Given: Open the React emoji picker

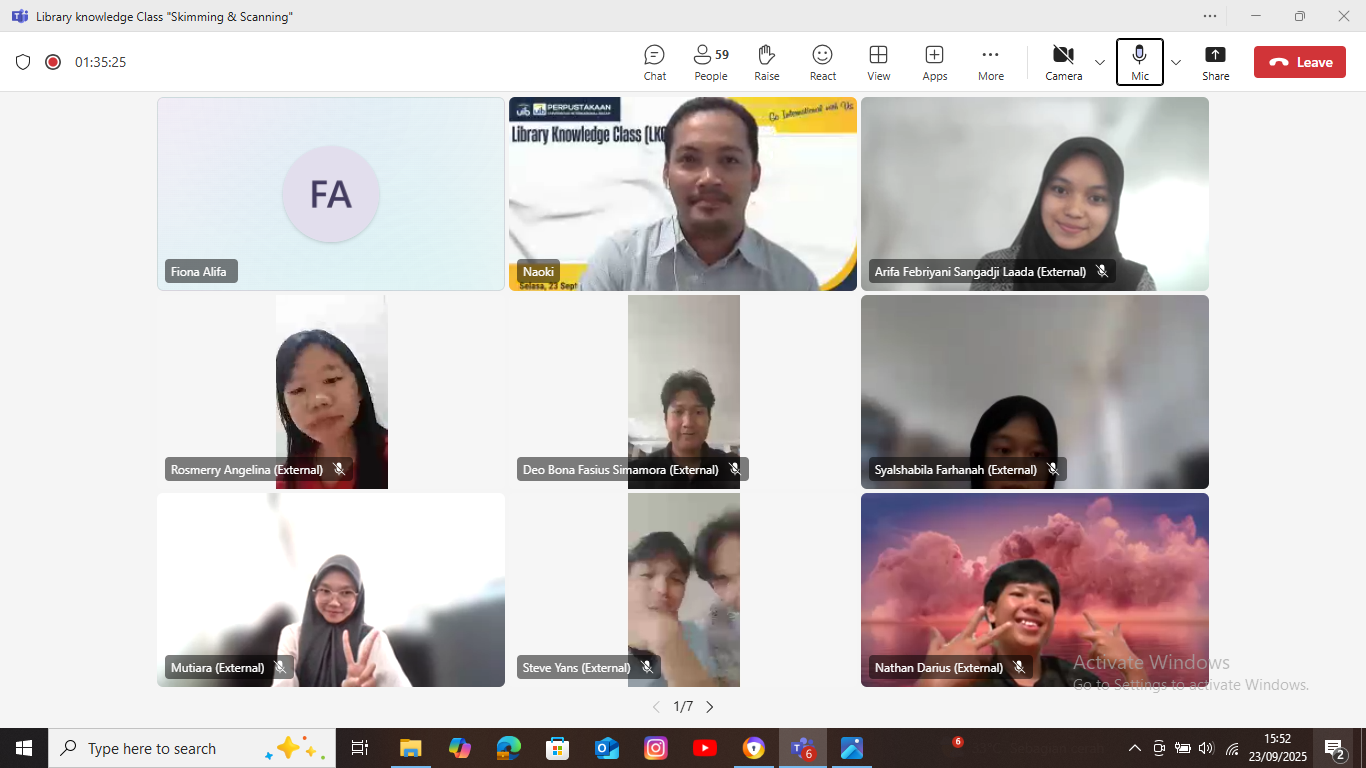Looking at the screenshot, I should (823, 62).
